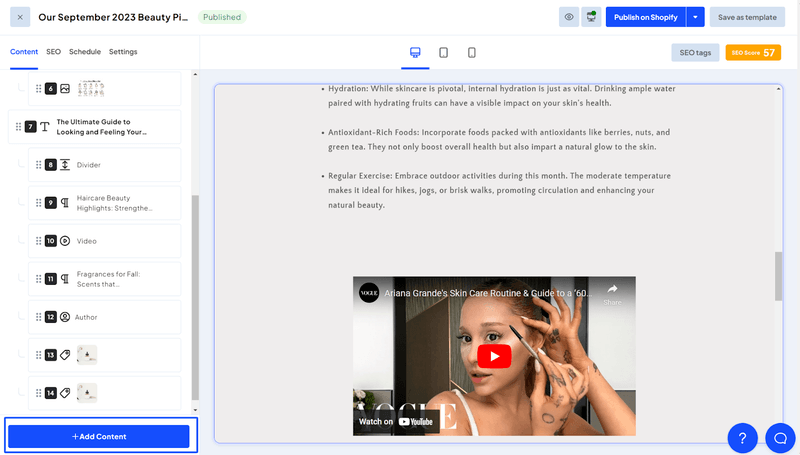Select tablet preview mode
800x455 pixels.
point(443,53)
